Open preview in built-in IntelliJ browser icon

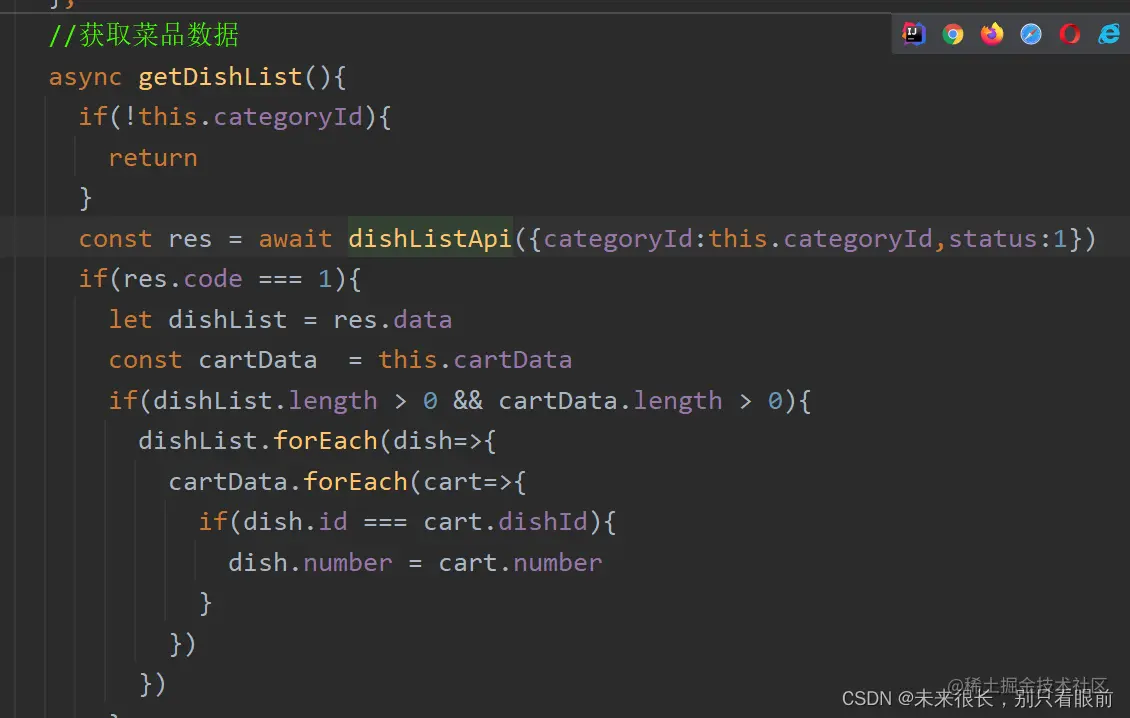(x=914, y=34)
